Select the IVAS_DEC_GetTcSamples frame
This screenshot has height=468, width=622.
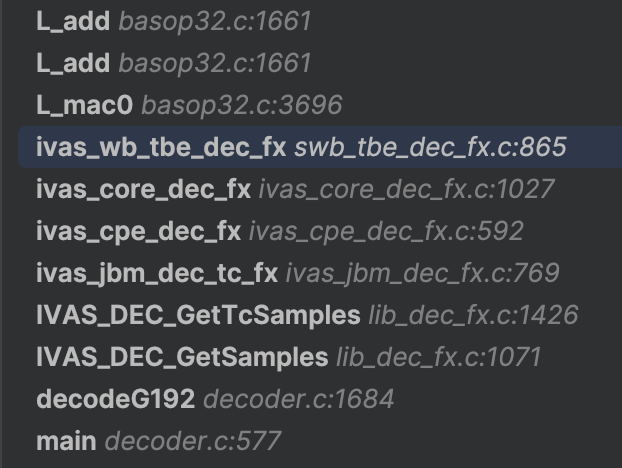(198, 315)
